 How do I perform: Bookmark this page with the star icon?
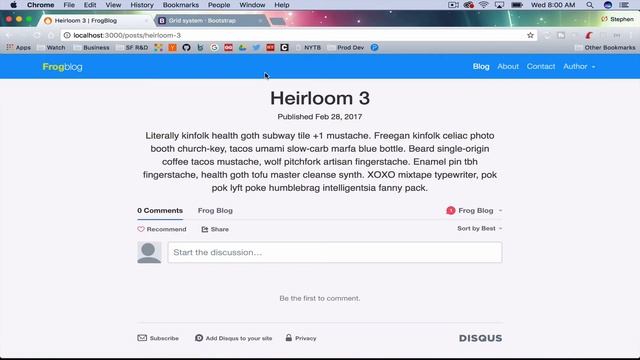point(530,36)
